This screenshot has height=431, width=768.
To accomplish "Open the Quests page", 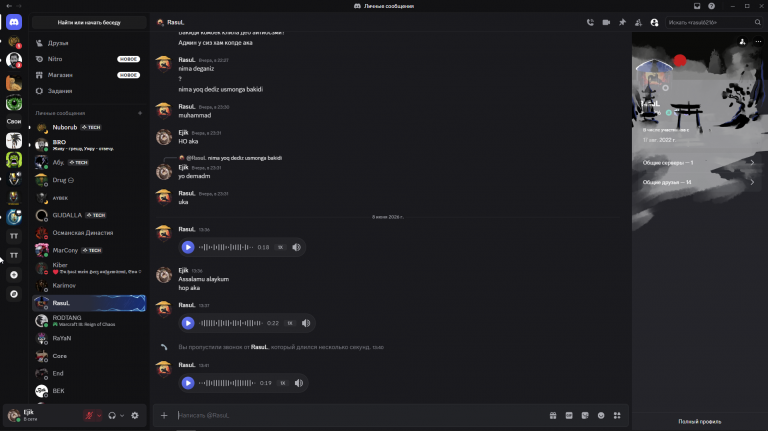I will click(89, 91).
